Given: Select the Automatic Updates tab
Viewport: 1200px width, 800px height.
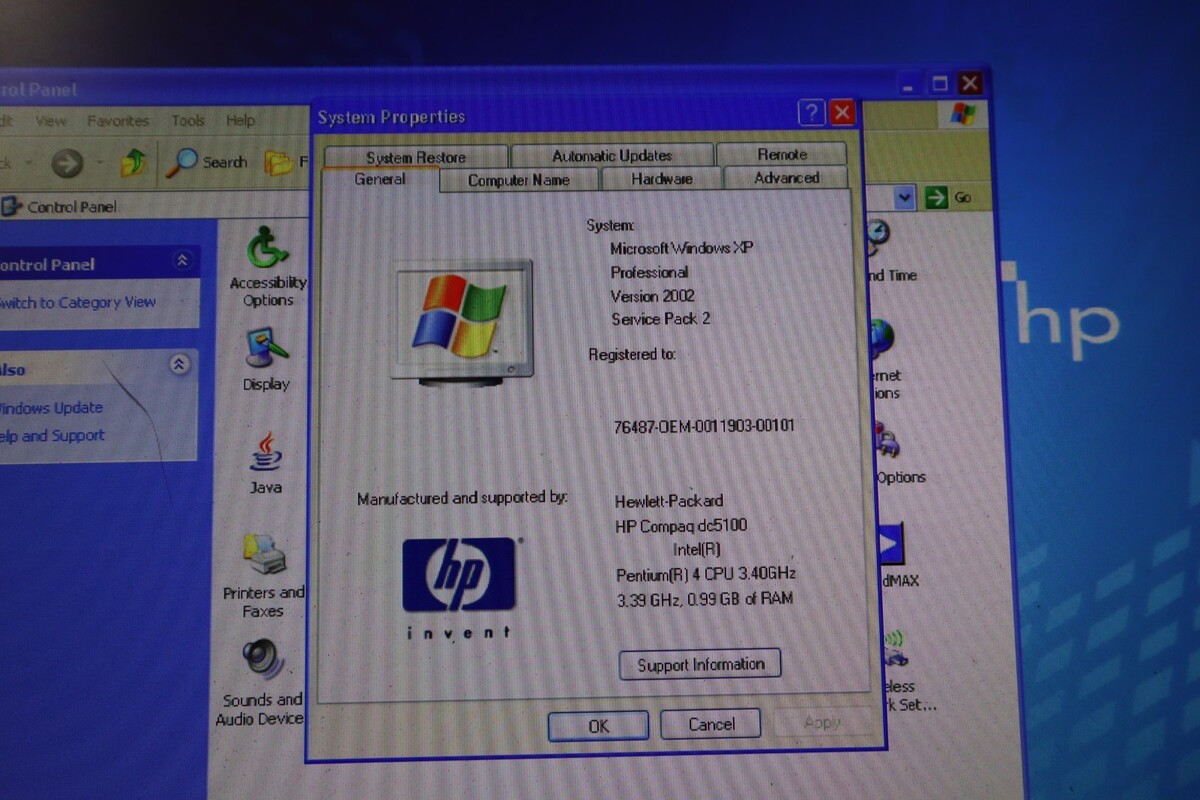Looking at the screenshot, I should (612, 156).
